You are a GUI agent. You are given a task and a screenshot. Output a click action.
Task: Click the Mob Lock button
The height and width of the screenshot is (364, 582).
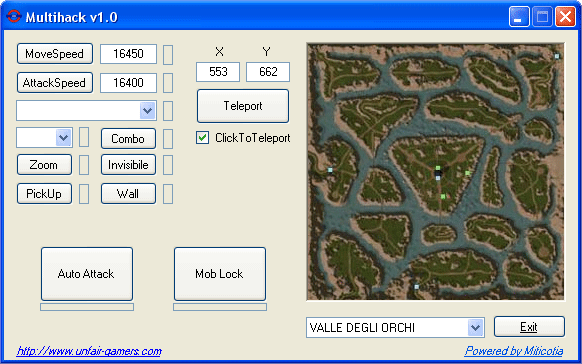[220, 274]
